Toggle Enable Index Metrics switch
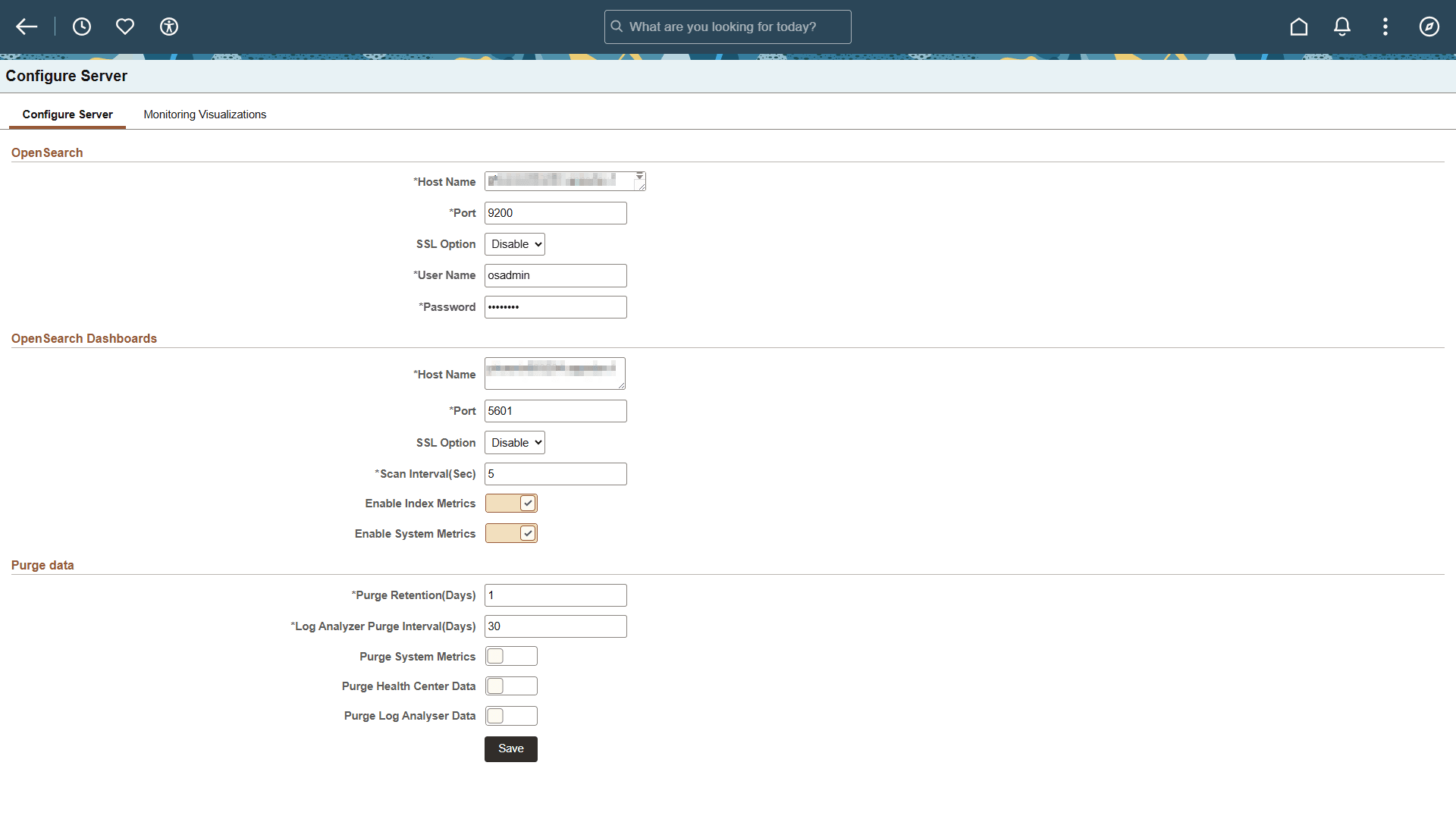Viewport: 1456px width, 819px height. coord(511,504)
